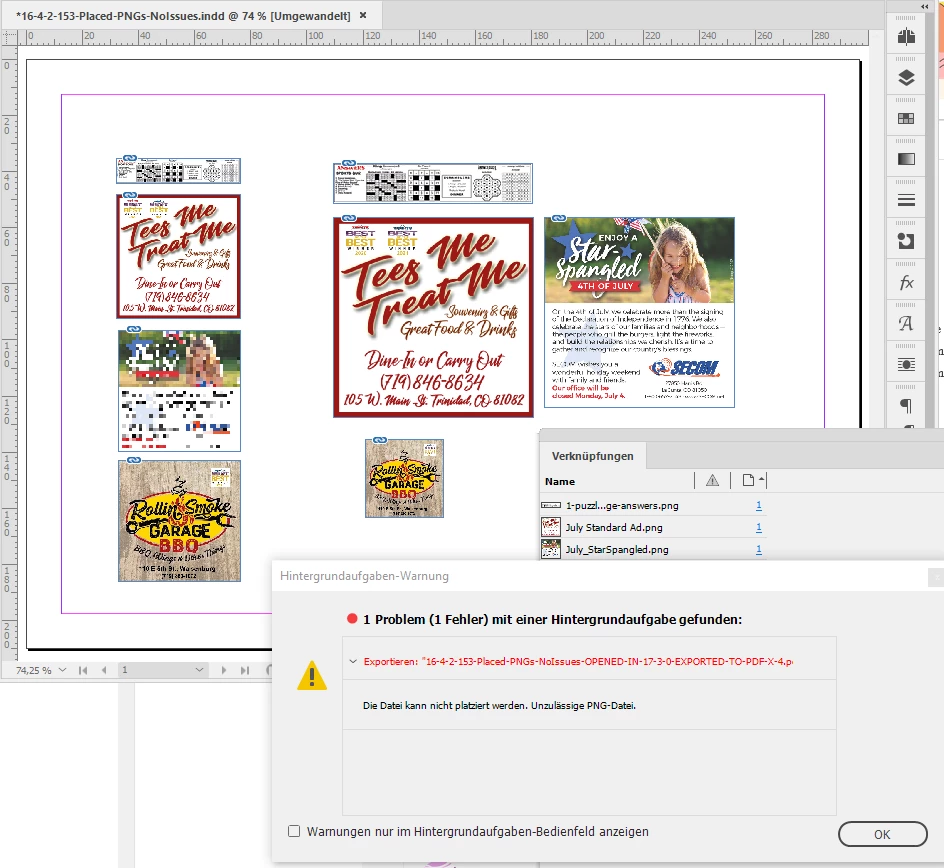Select the Verknüpfungen panel tab
Screen dimensions: 944x868
pyautogui.click(x=592, y=456)
